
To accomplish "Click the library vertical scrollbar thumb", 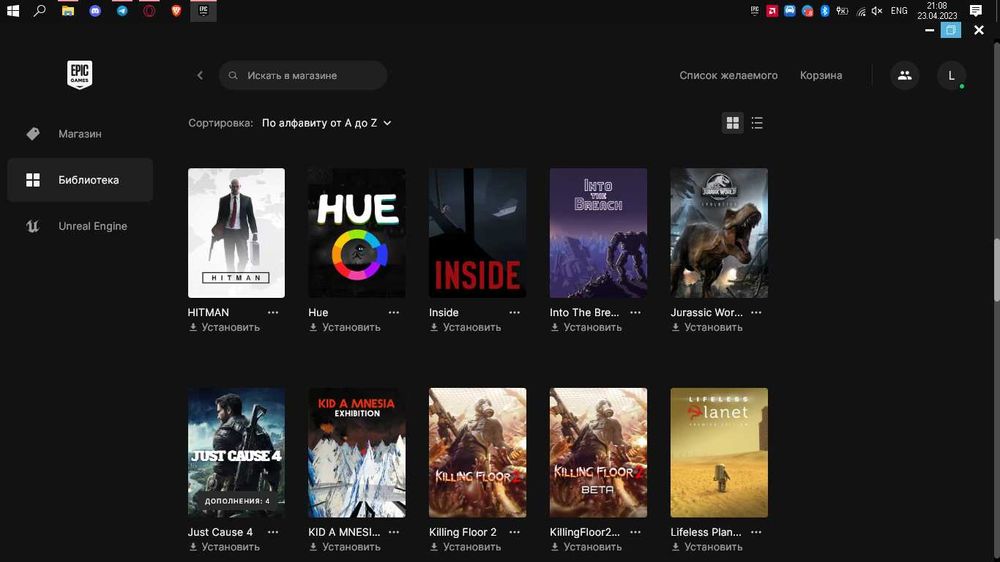I will [996, 269].
